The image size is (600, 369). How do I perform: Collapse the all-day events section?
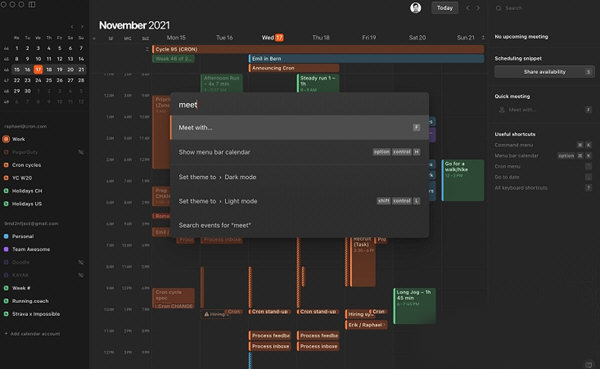(x=147, y=49)
